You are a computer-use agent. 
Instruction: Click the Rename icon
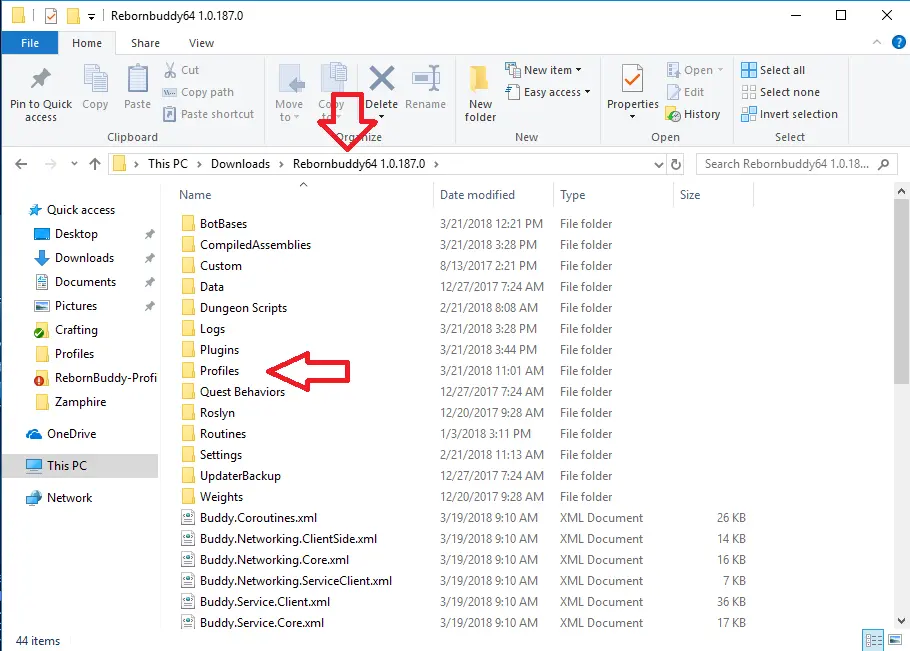[x=425, y=79]
